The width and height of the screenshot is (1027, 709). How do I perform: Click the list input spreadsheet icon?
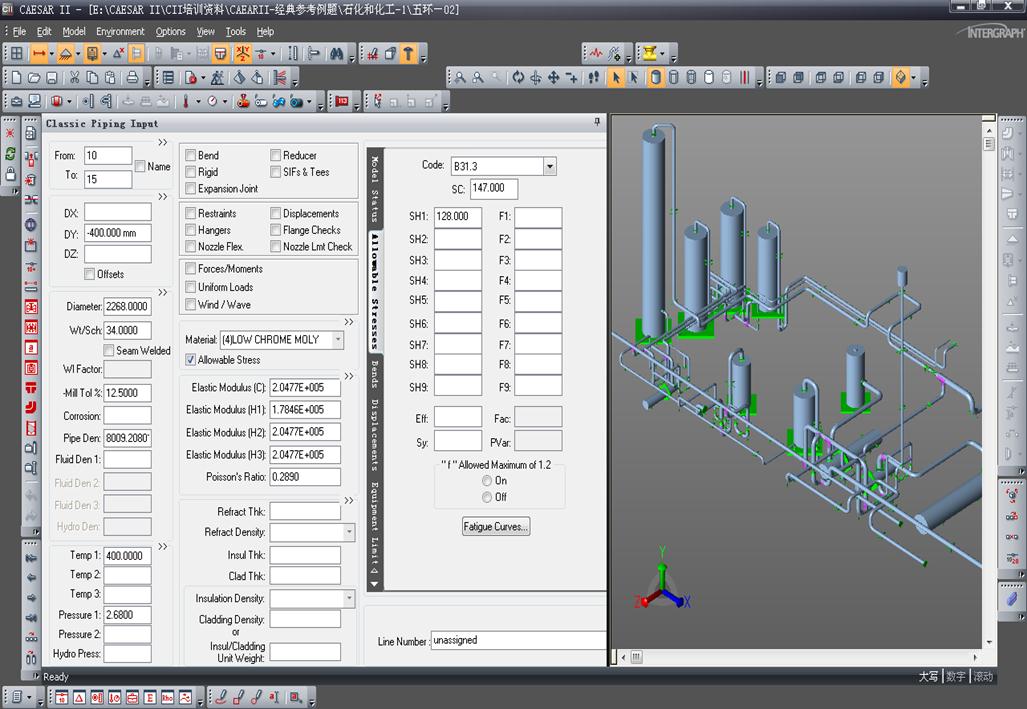[x=168, y=78]
